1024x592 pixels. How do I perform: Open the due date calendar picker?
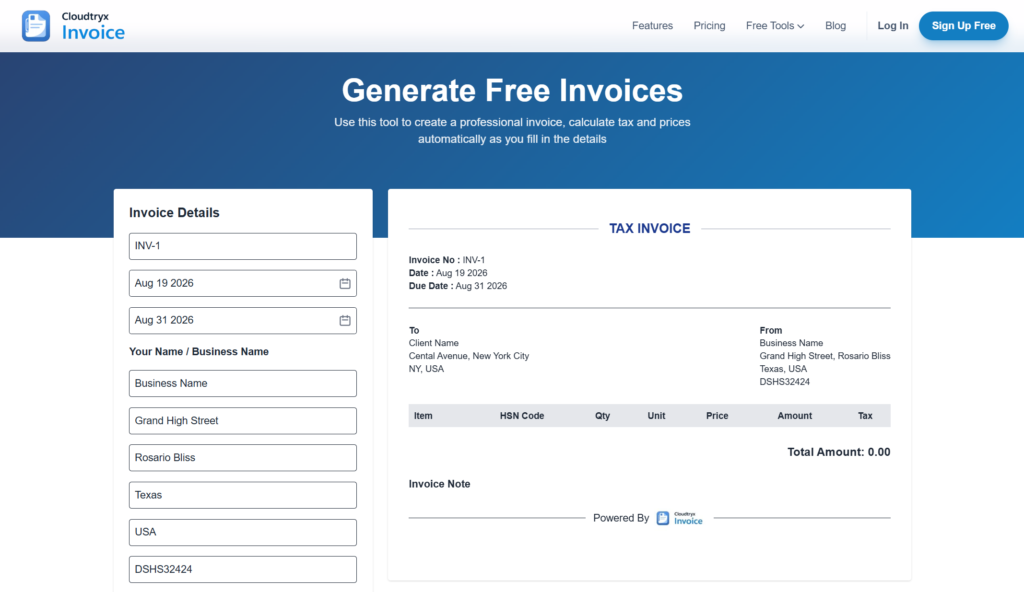click(345, 321)
